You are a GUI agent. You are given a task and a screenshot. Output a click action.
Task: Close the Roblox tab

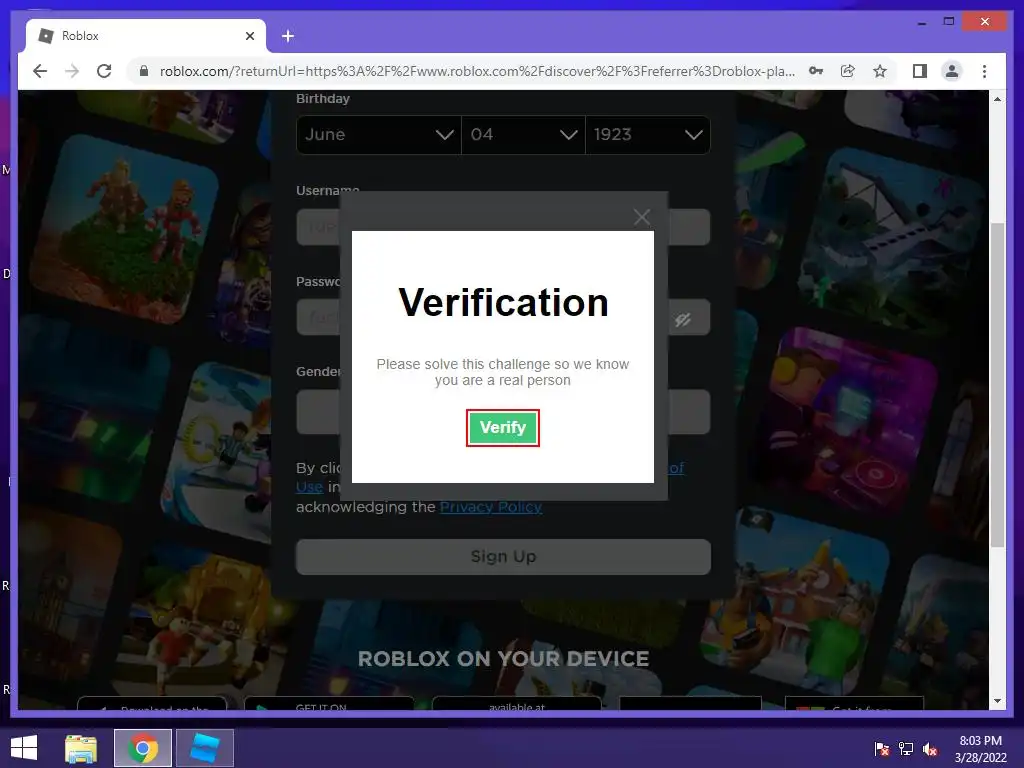tap(249, 36)
